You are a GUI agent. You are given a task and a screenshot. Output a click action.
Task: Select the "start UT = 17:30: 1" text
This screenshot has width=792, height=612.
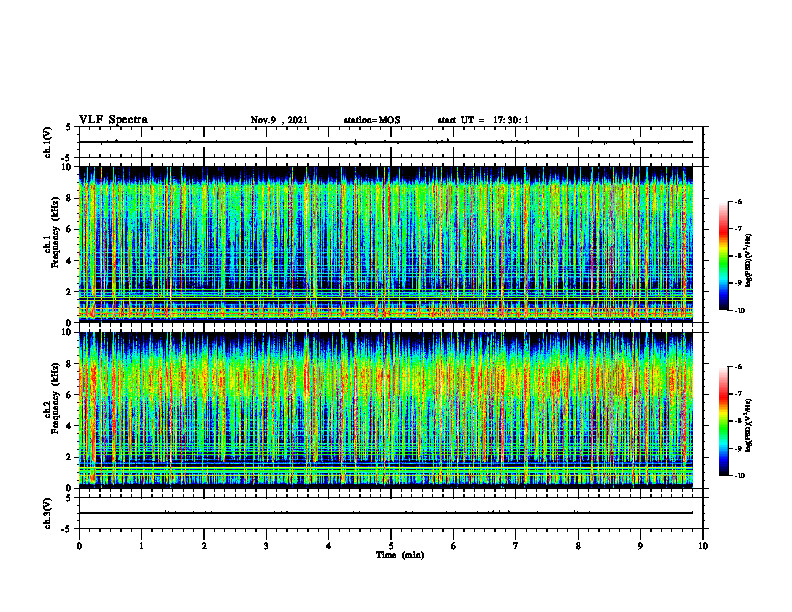(483, 120)
